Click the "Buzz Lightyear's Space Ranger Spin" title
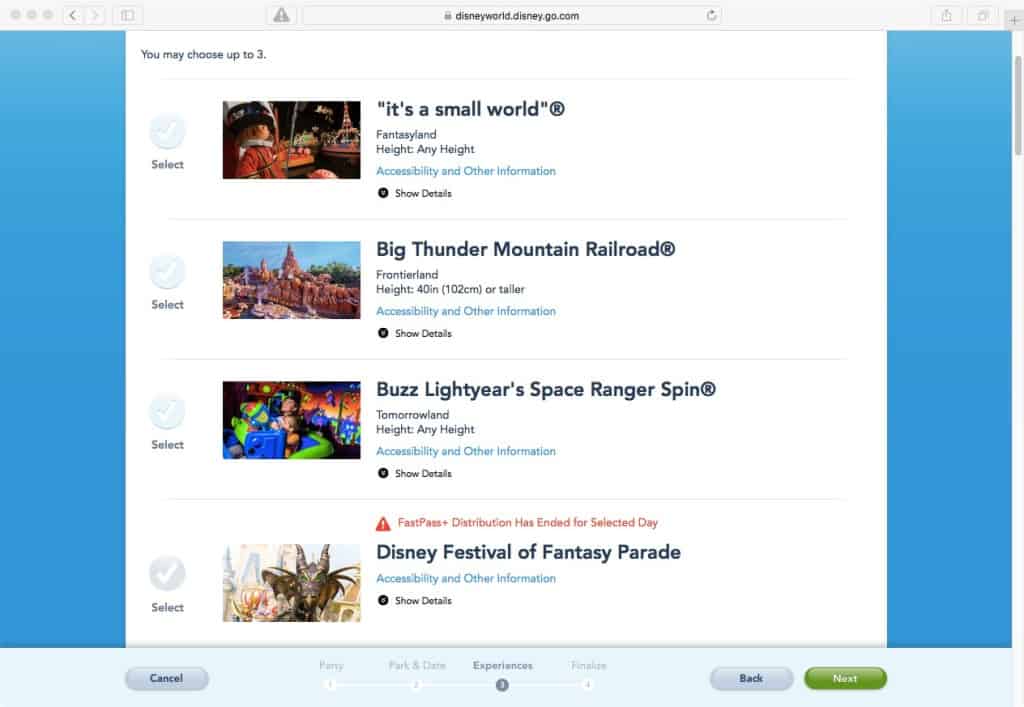Image resolution: width=1024 pixels, height=707 pixels. (x=546, y=390)
